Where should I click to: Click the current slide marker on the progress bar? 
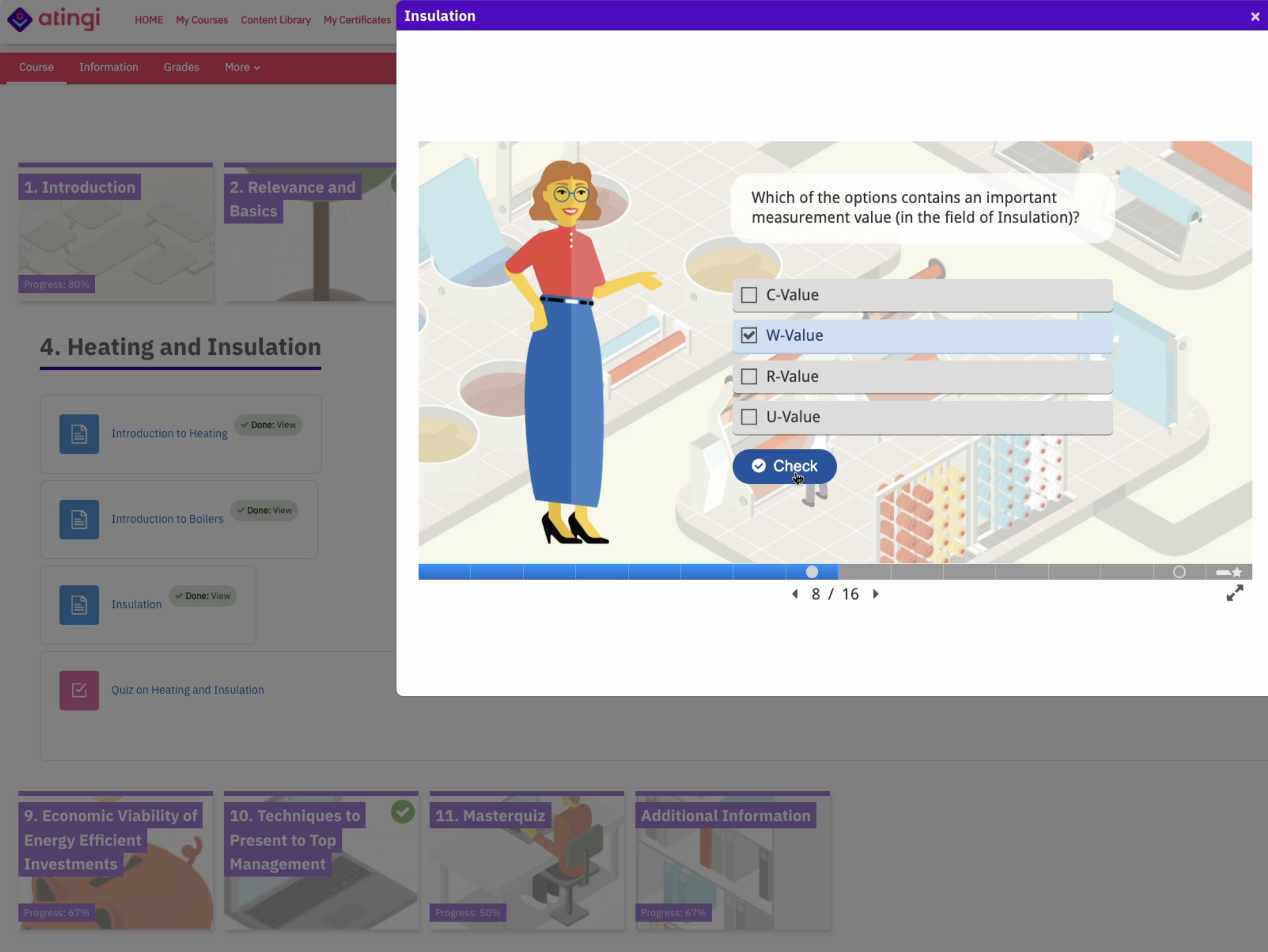812,572
